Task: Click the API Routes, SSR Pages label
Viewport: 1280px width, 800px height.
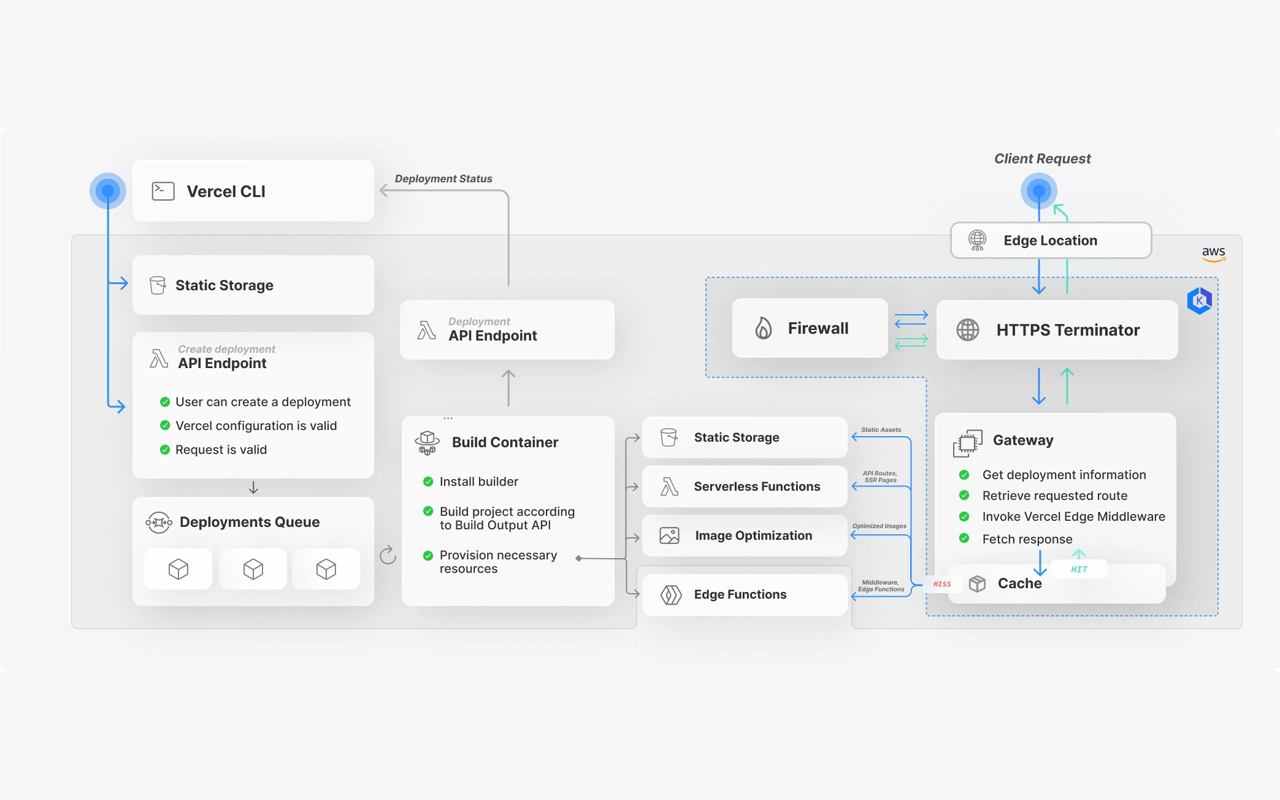Action: click(x=880, y=477)
